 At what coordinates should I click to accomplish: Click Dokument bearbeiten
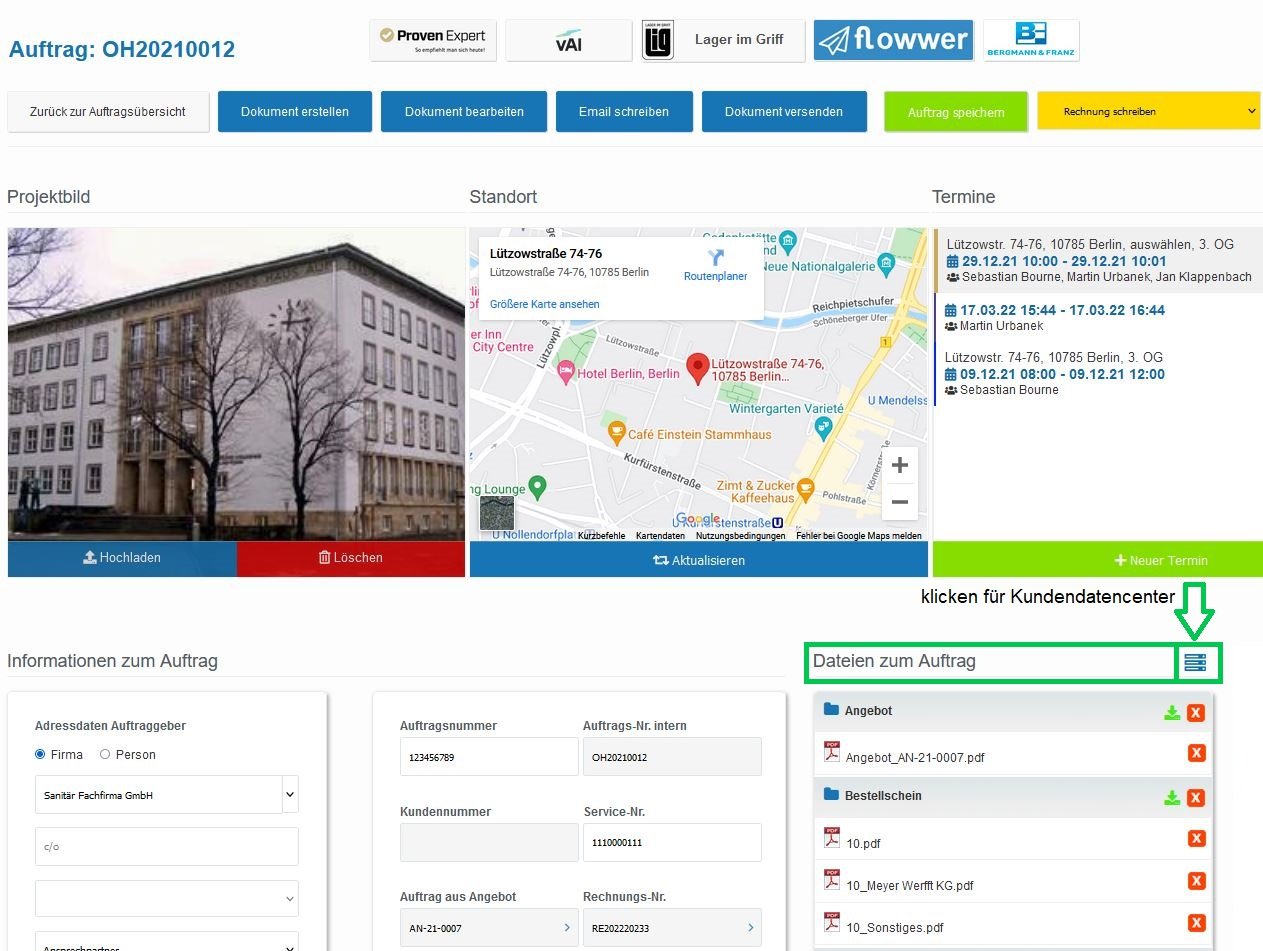pos(464,112)
